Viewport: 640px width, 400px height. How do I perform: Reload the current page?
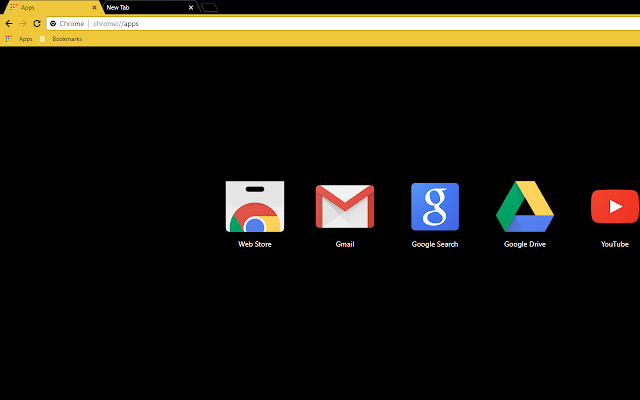tap(37, 24)
